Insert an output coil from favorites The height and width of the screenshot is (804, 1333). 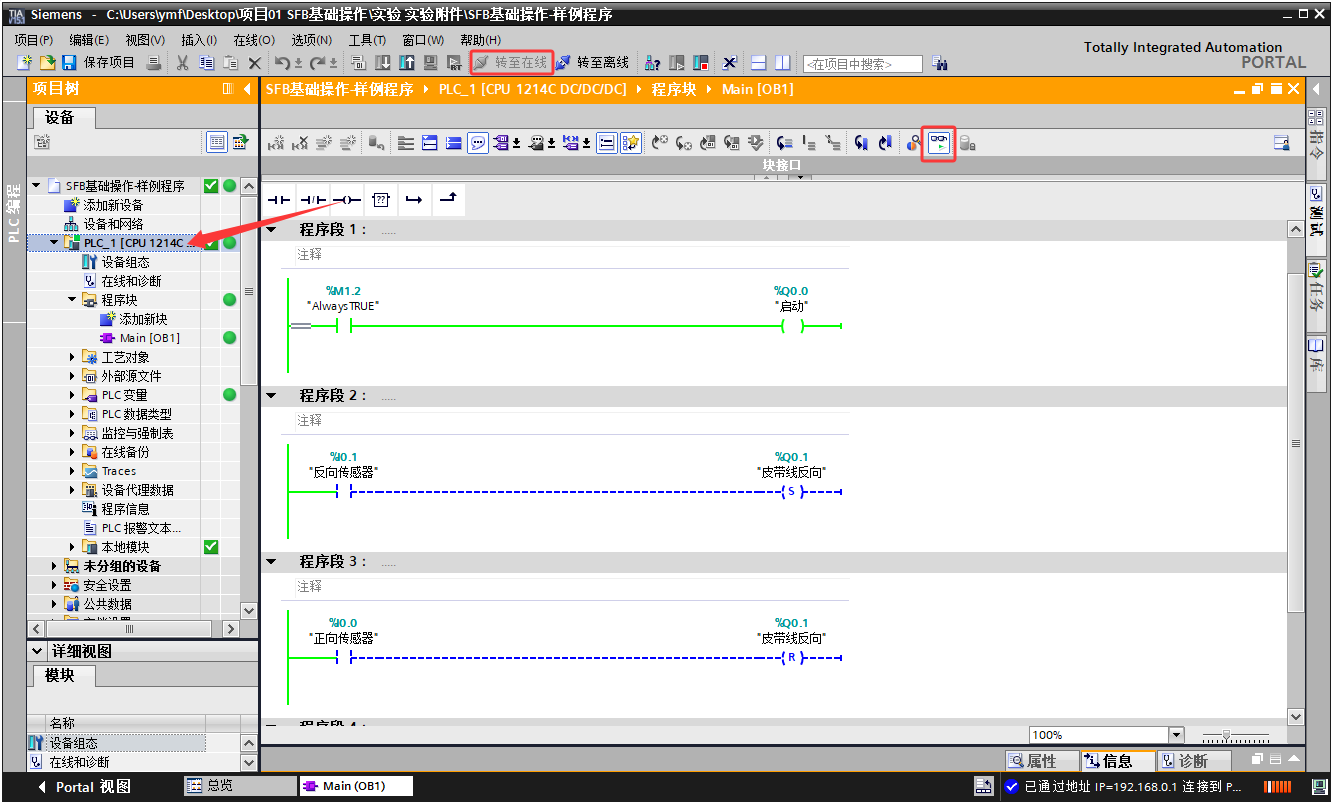[x=346, y=200]
